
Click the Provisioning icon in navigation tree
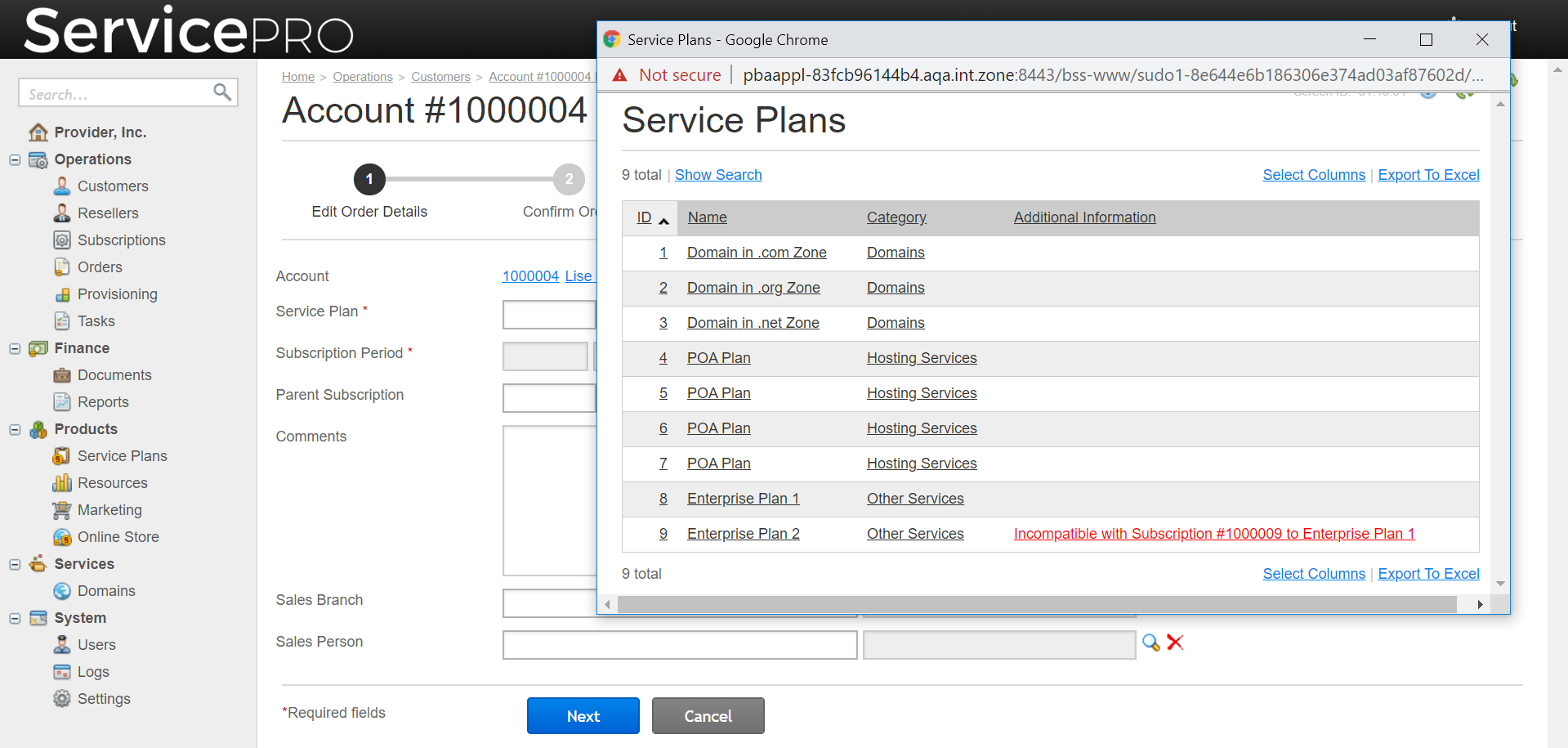pos(62,294)
